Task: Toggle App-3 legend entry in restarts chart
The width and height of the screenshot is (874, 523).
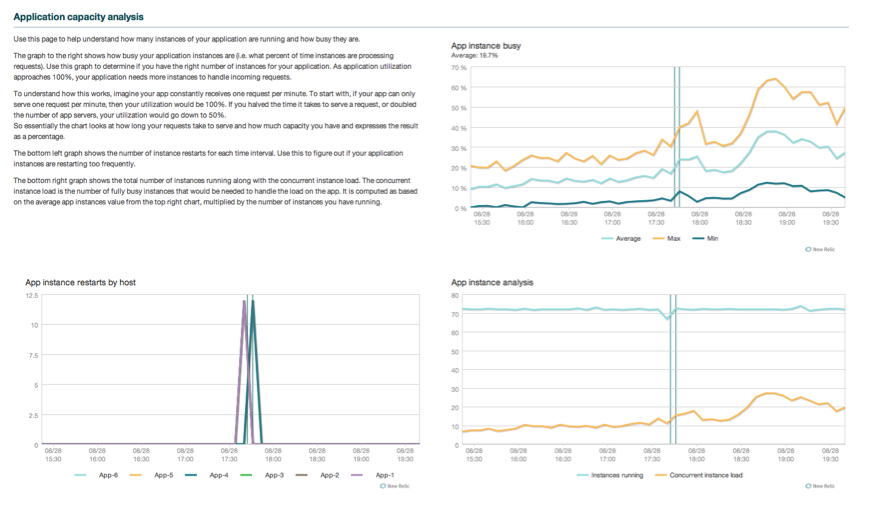Action: click(x=262, y=475)
